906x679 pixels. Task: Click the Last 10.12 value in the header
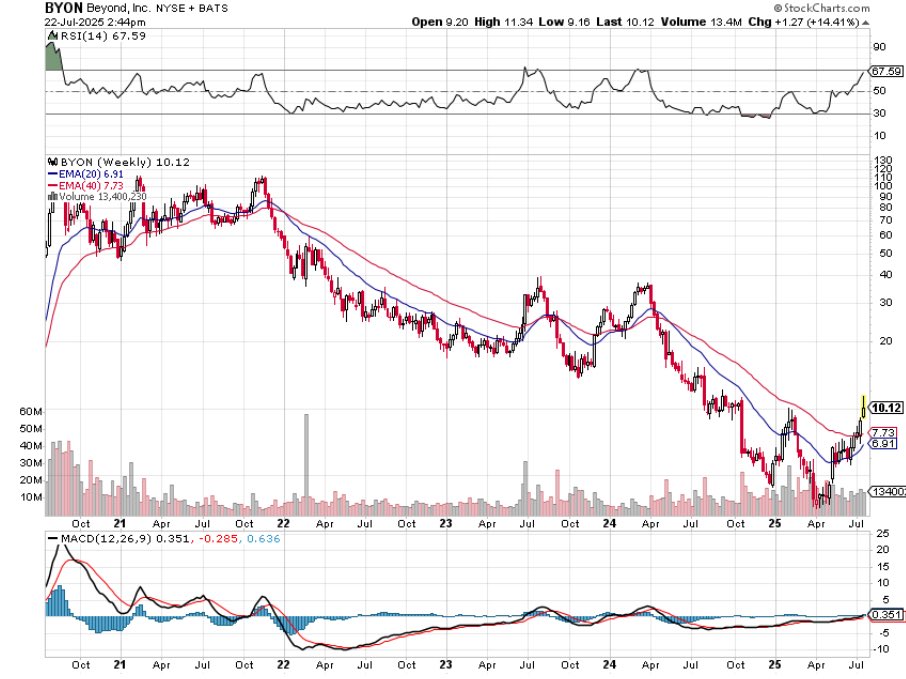625,22
